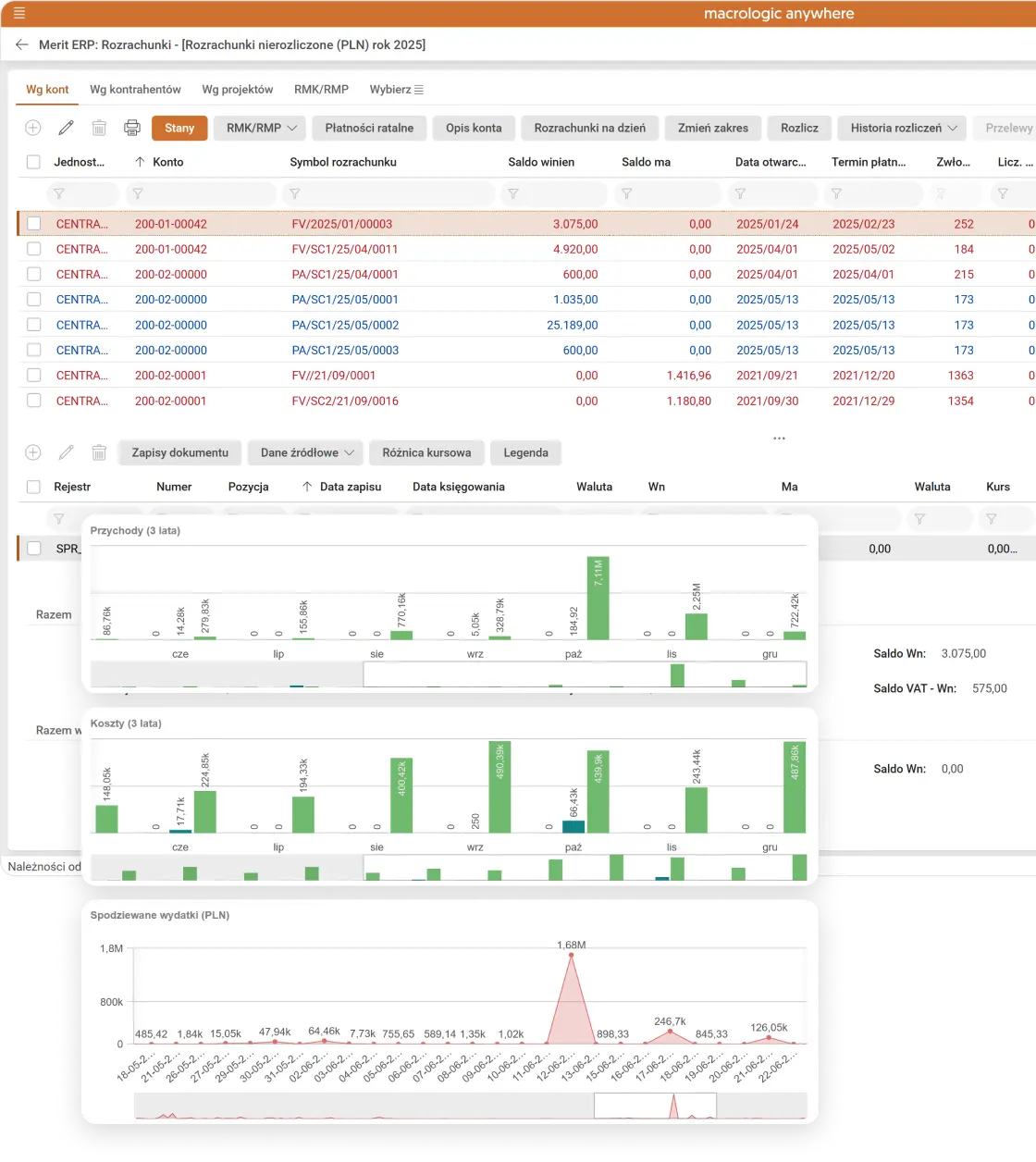1036x1162 pixels.
Task: Click the add plus icon in the lower document toolbar
Action: [x=33, y=452]
